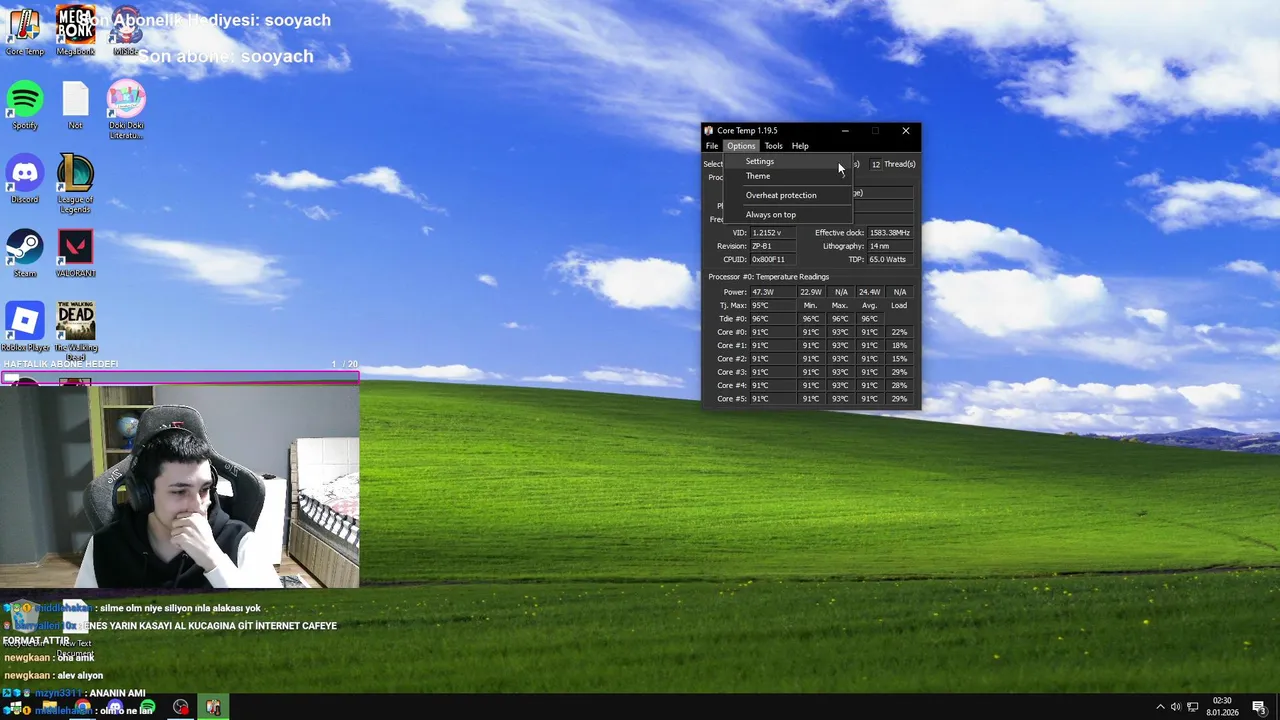This screenshot has width=1280, height=720.
Task: Click the Core #4 load 28%
Action: [x=899, y=385]
